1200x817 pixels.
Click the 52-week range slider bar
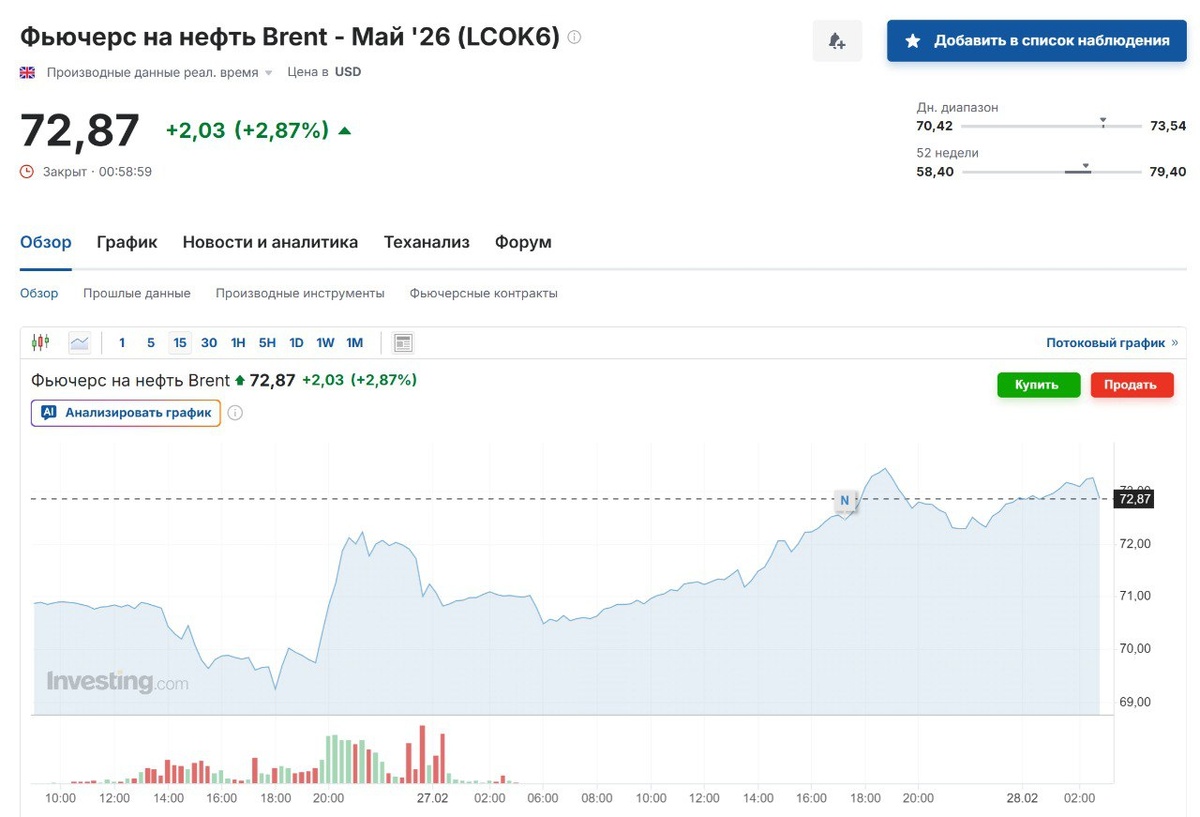pos(1051,172)
